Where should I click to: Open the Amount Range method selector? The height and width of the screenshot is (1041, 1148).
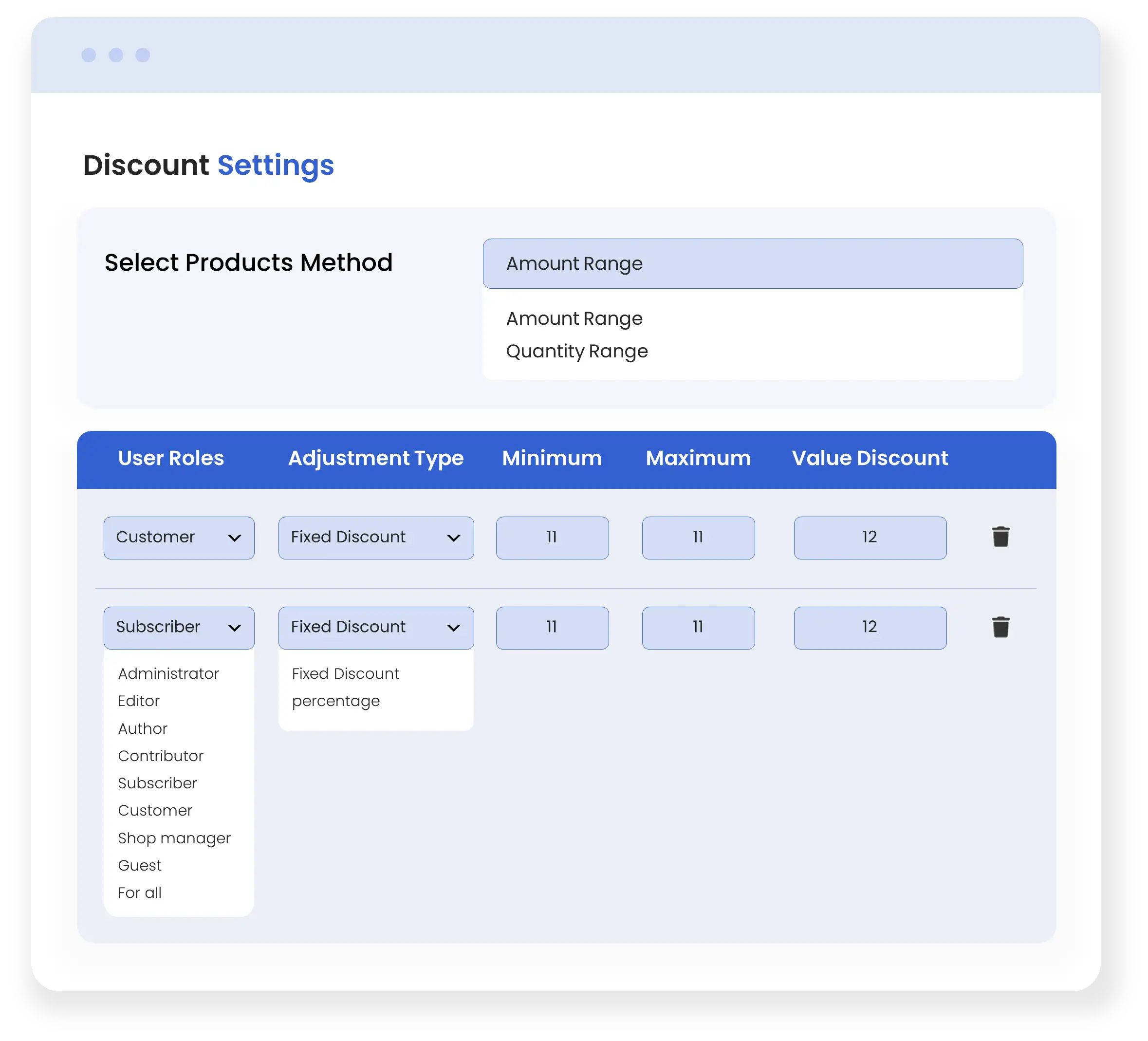752,264
